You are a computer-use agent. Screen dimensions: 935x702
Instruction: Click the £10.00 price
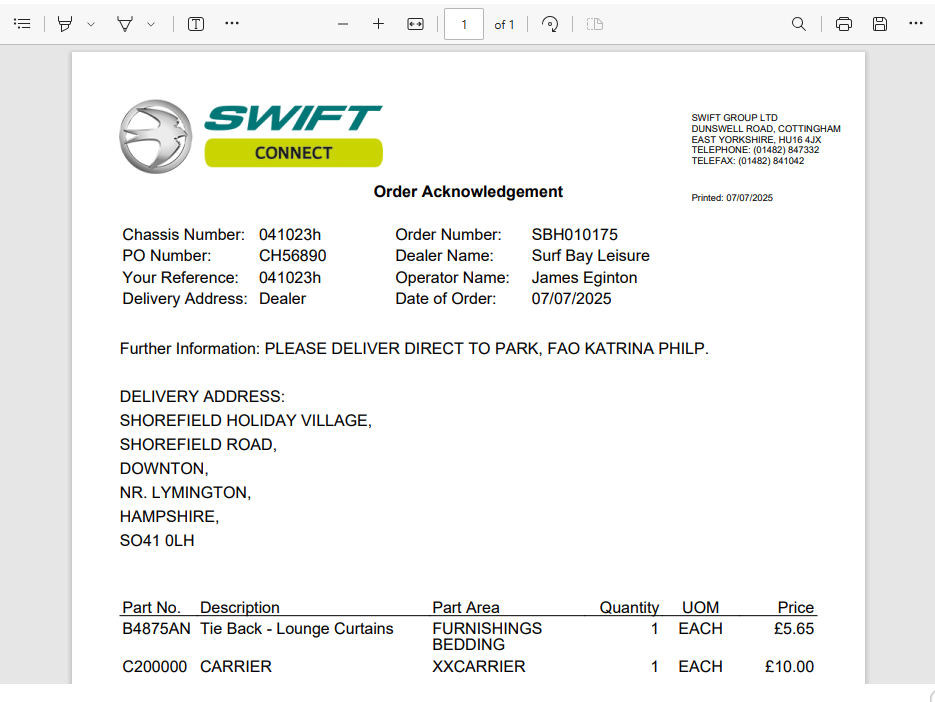(x=790, y=667)
